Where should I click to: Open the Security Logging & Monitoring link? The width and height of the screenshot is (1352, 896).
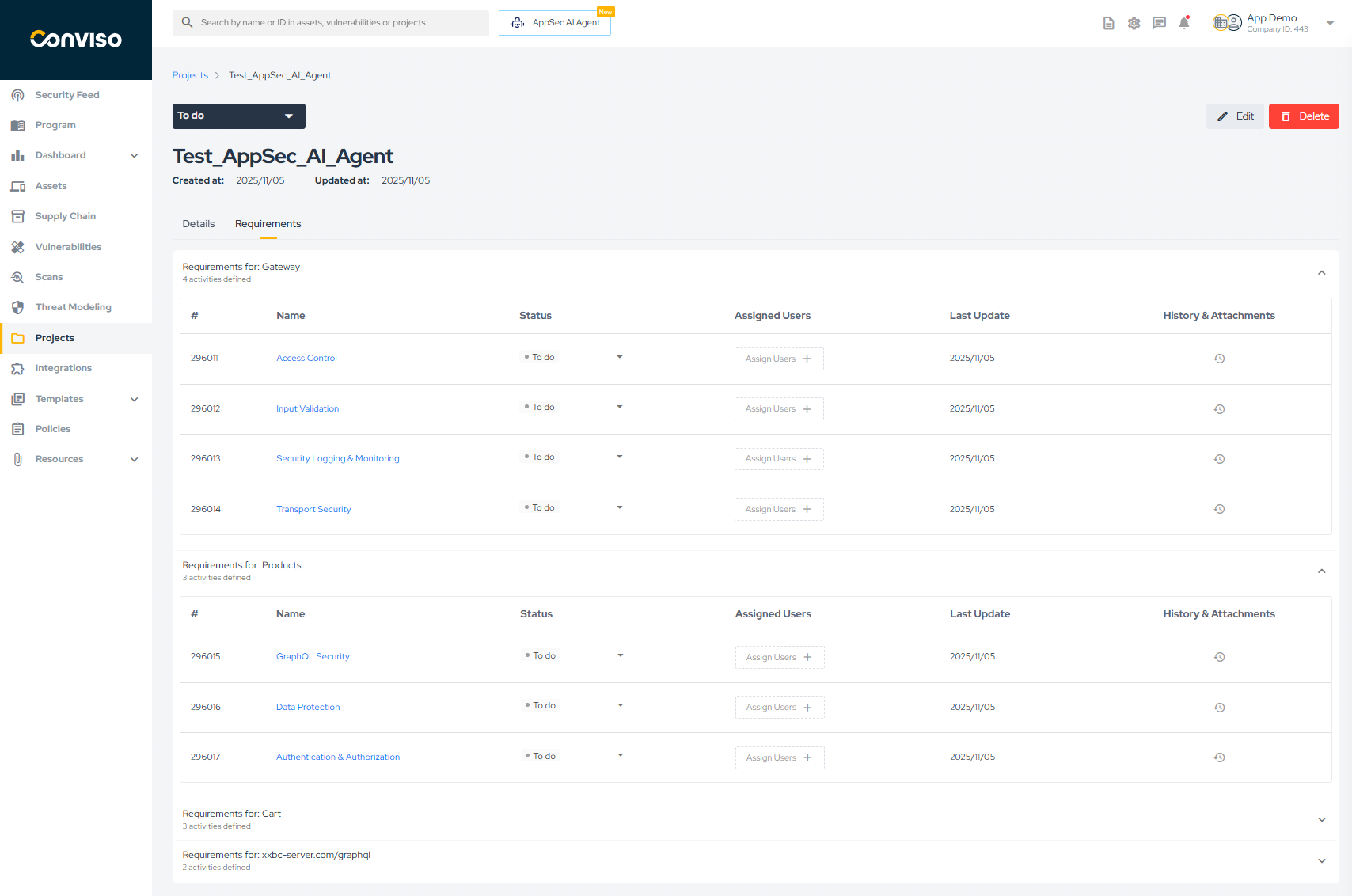click(337, 459)
